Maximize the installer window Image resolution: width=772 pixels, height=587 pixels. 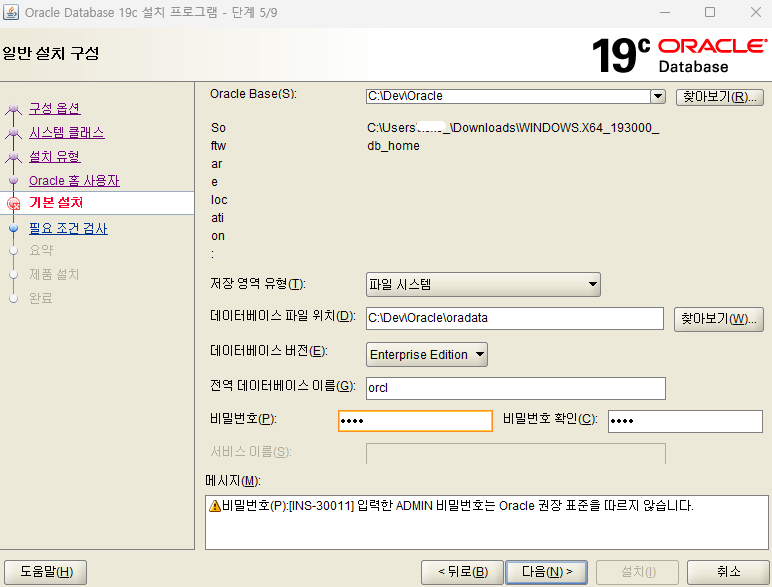click(710, 12)
